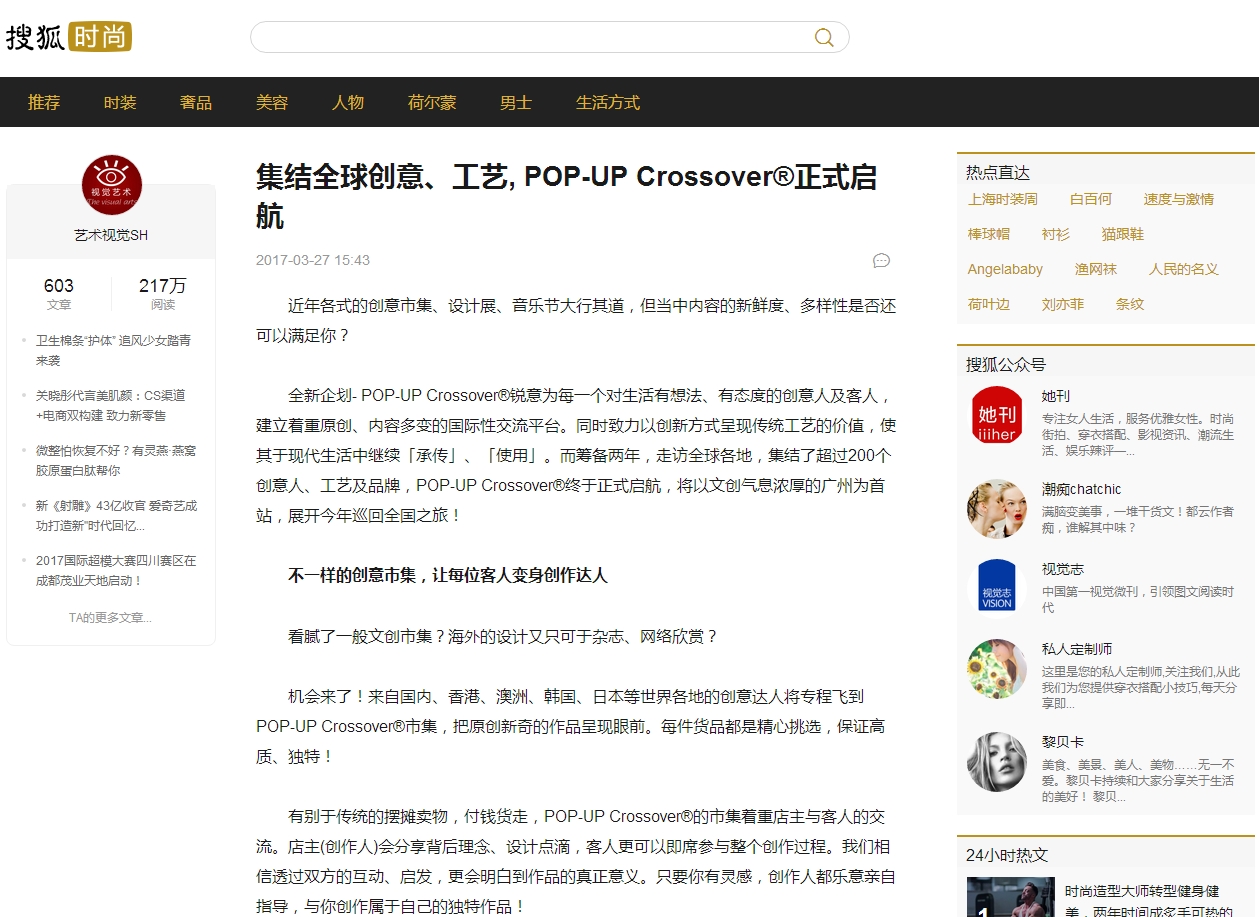Viewport: 1259px width, 917px height.
Task: Open hot topic 荷叶边
Action: pos(989,304)
